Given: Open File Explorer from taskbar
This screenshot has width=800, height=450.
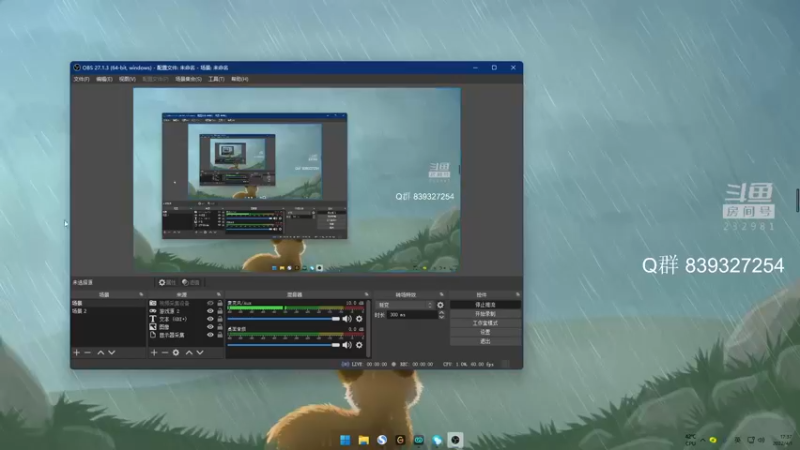Looking at the screenshot, I should click(364, 440).
